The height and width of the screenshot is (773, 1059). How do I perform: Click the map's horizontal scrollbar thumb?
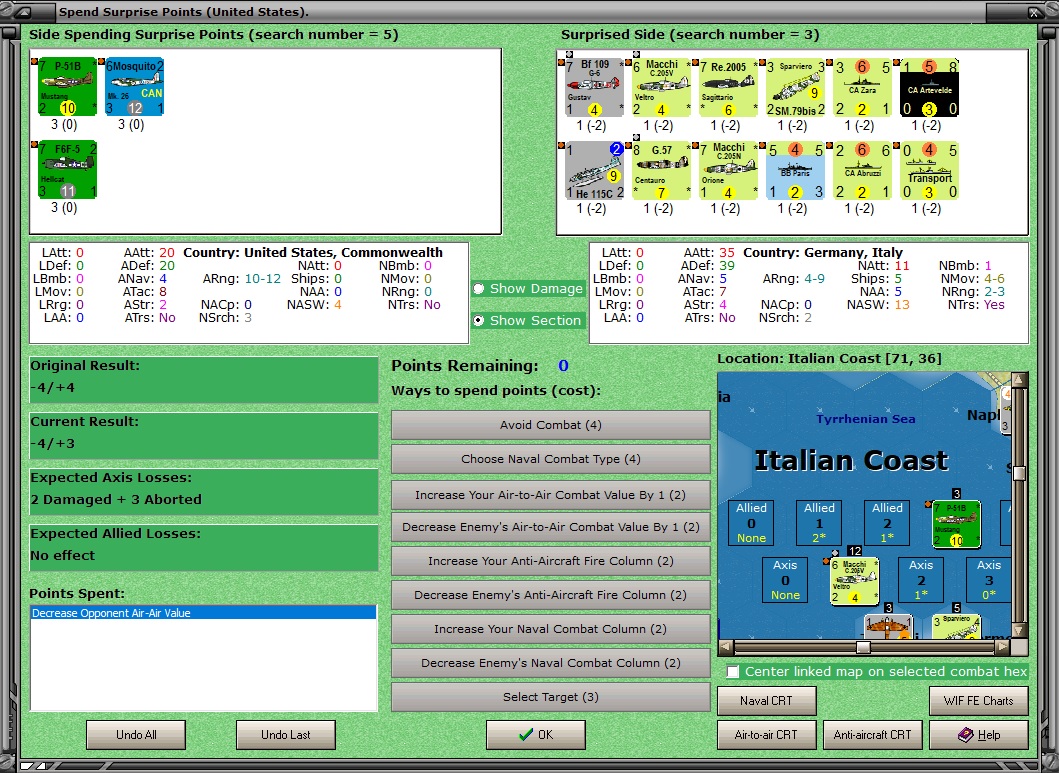click(x=863, y=647)
